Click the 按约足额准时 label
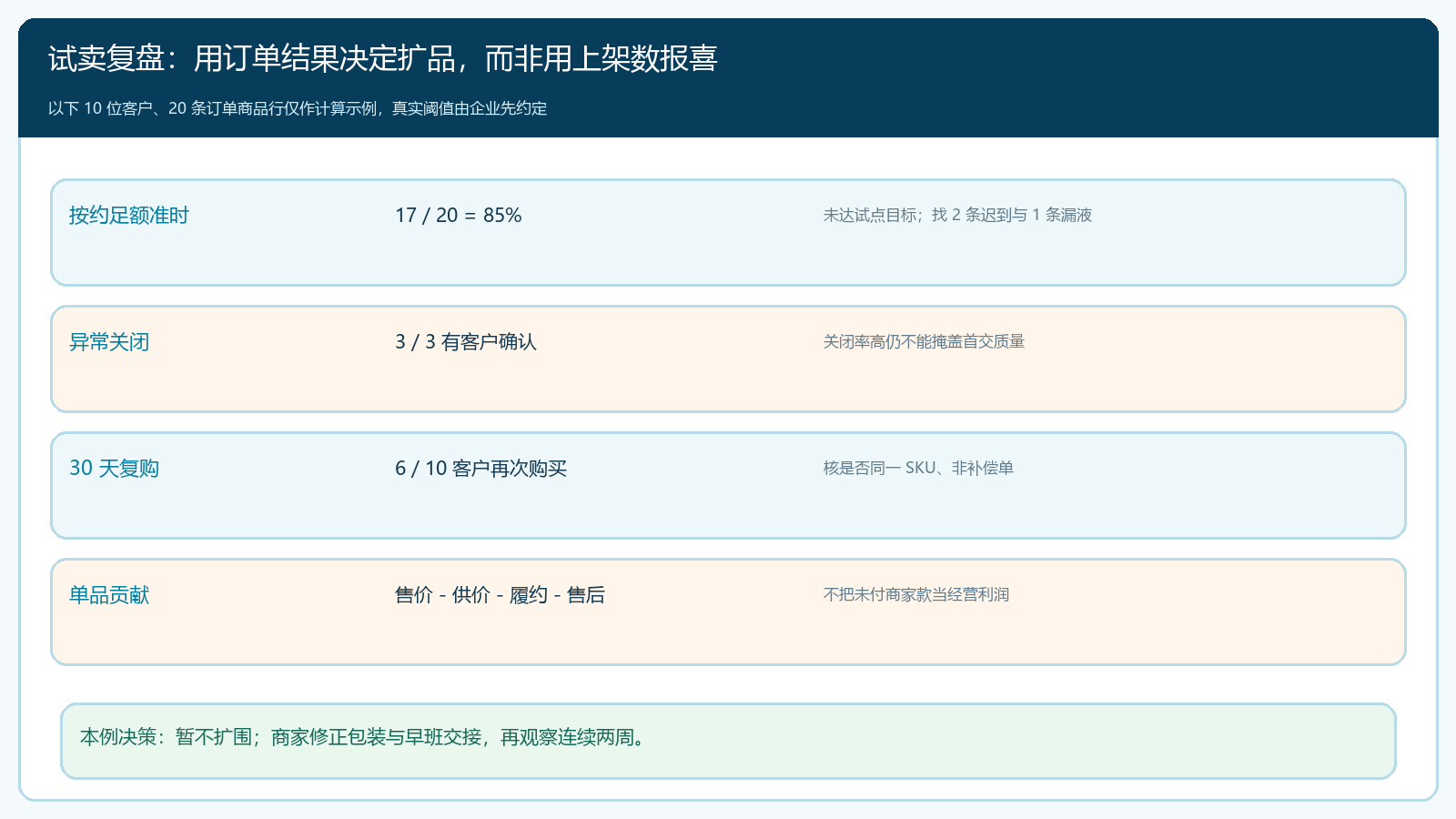1456x819 pixels. (x=129, y=216)
